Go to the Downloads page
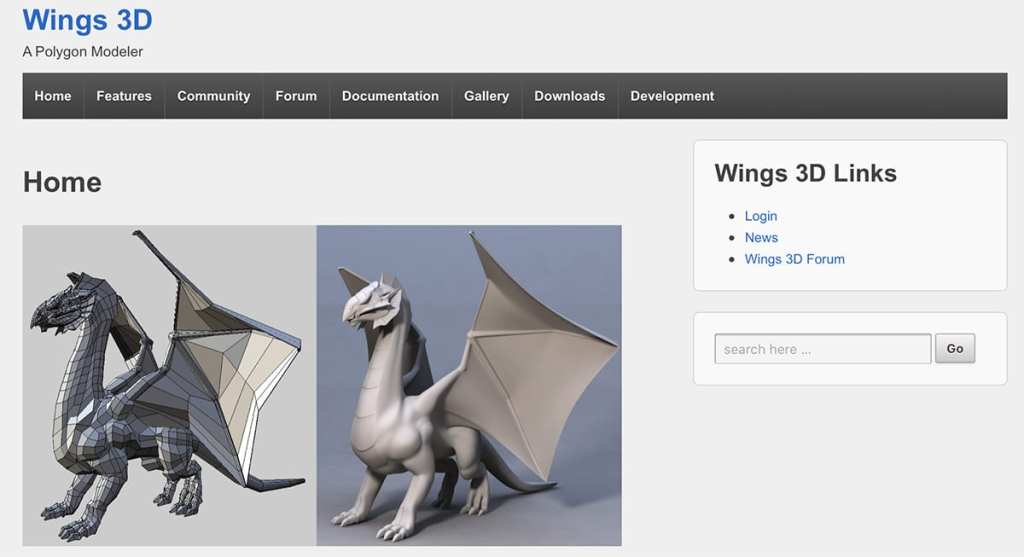The image size is (1024, 557). pos(569,96)
